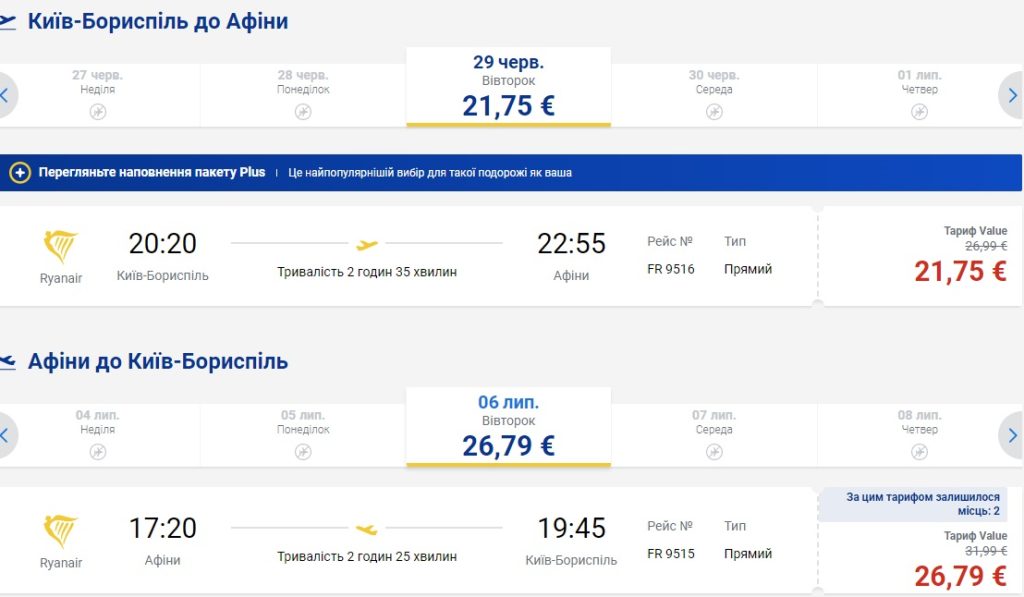Choose the 21,75 € Value fare
Screen dimensions: 1024x597
click(959, 270)
